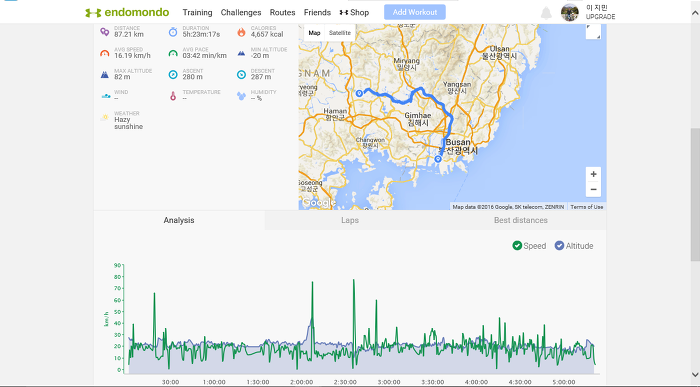Click the route end marker near Busan
Screen dimensions: 700x387
point(438,159)
